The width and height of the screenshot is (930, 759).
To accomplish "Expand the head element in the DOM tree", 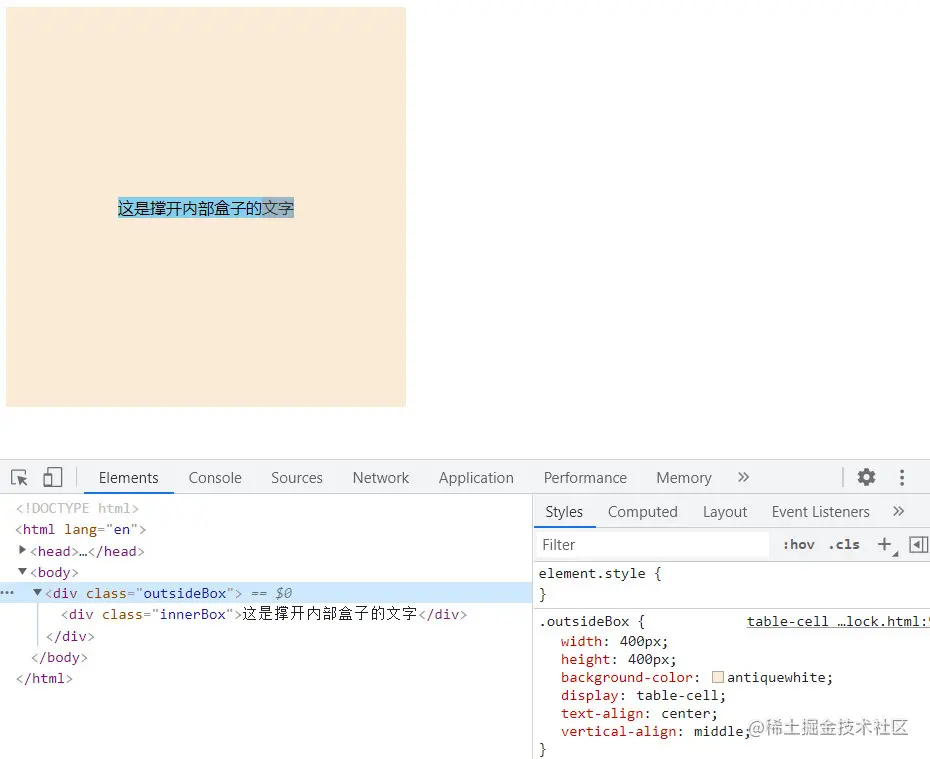I will coord(22,551).
